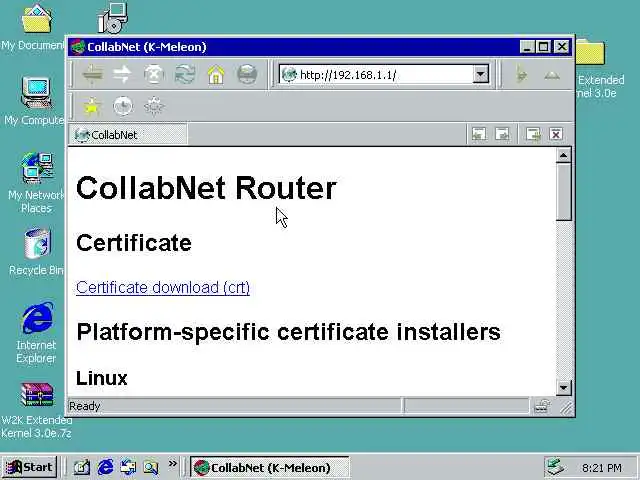640x480 pixels.
Task: Click the CollabNet Router heading
Action: click(x=206, y=188)
